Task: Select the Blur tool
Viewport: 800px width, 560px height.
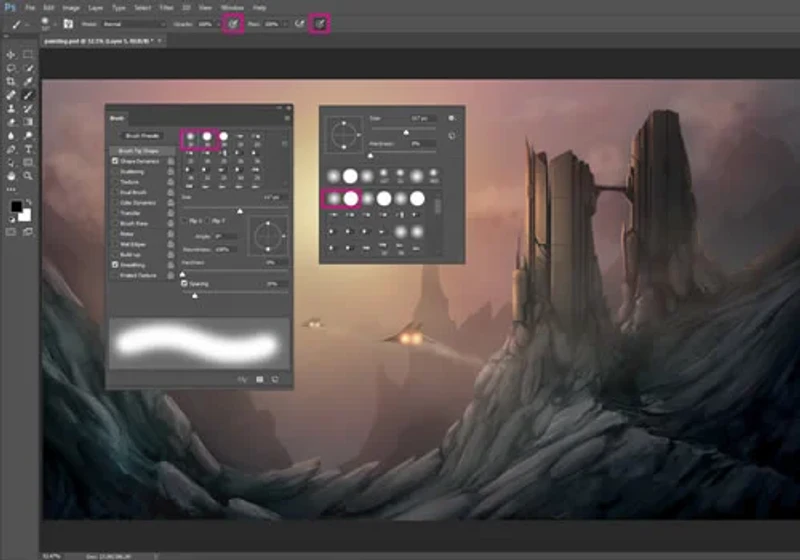Action: 11,136
